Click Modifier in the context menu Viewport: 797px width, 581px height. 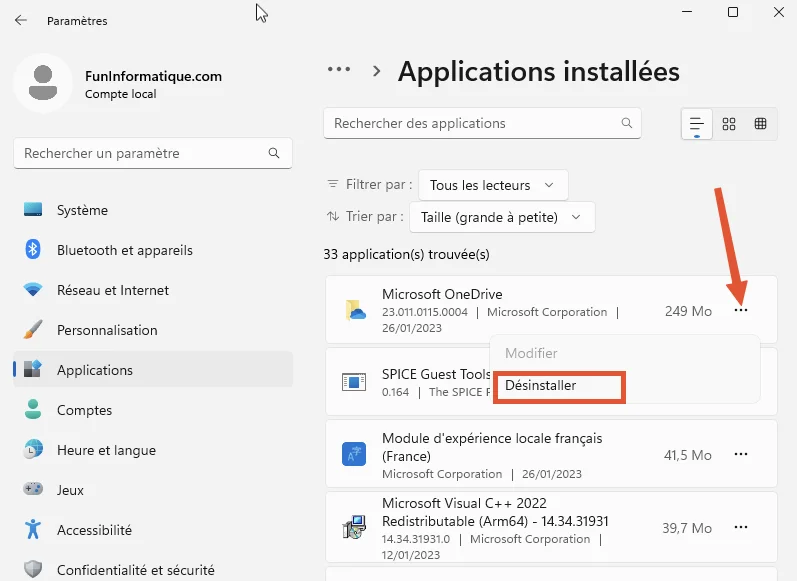[531, 353]
